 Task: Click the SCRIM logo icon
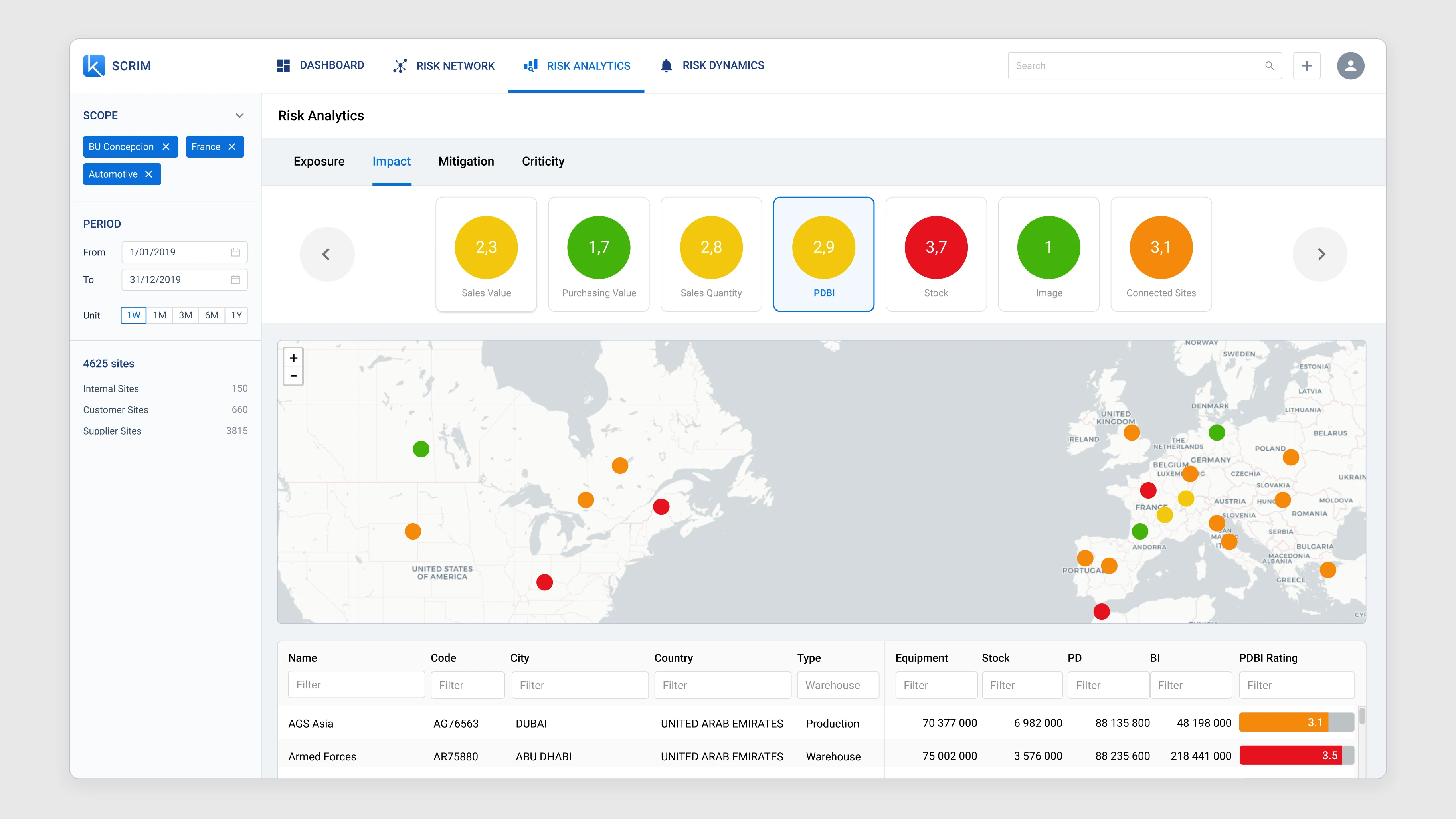click(x=94, y=65)
